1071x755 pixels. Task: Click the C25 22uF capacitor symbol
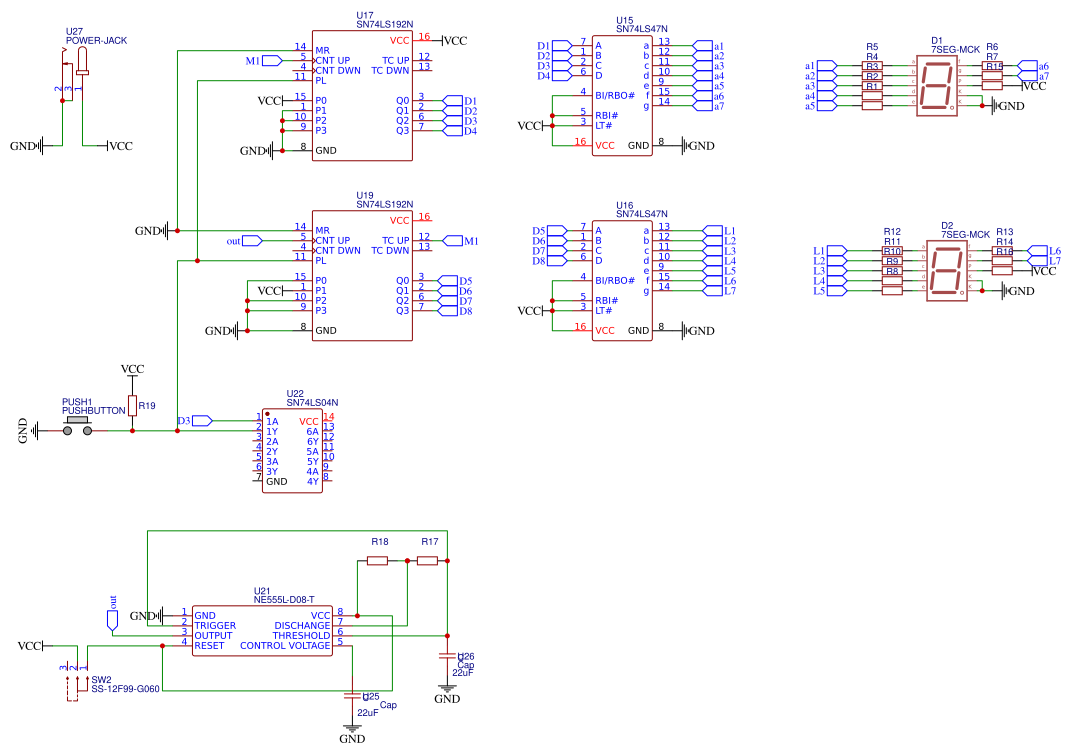[352, 695]
